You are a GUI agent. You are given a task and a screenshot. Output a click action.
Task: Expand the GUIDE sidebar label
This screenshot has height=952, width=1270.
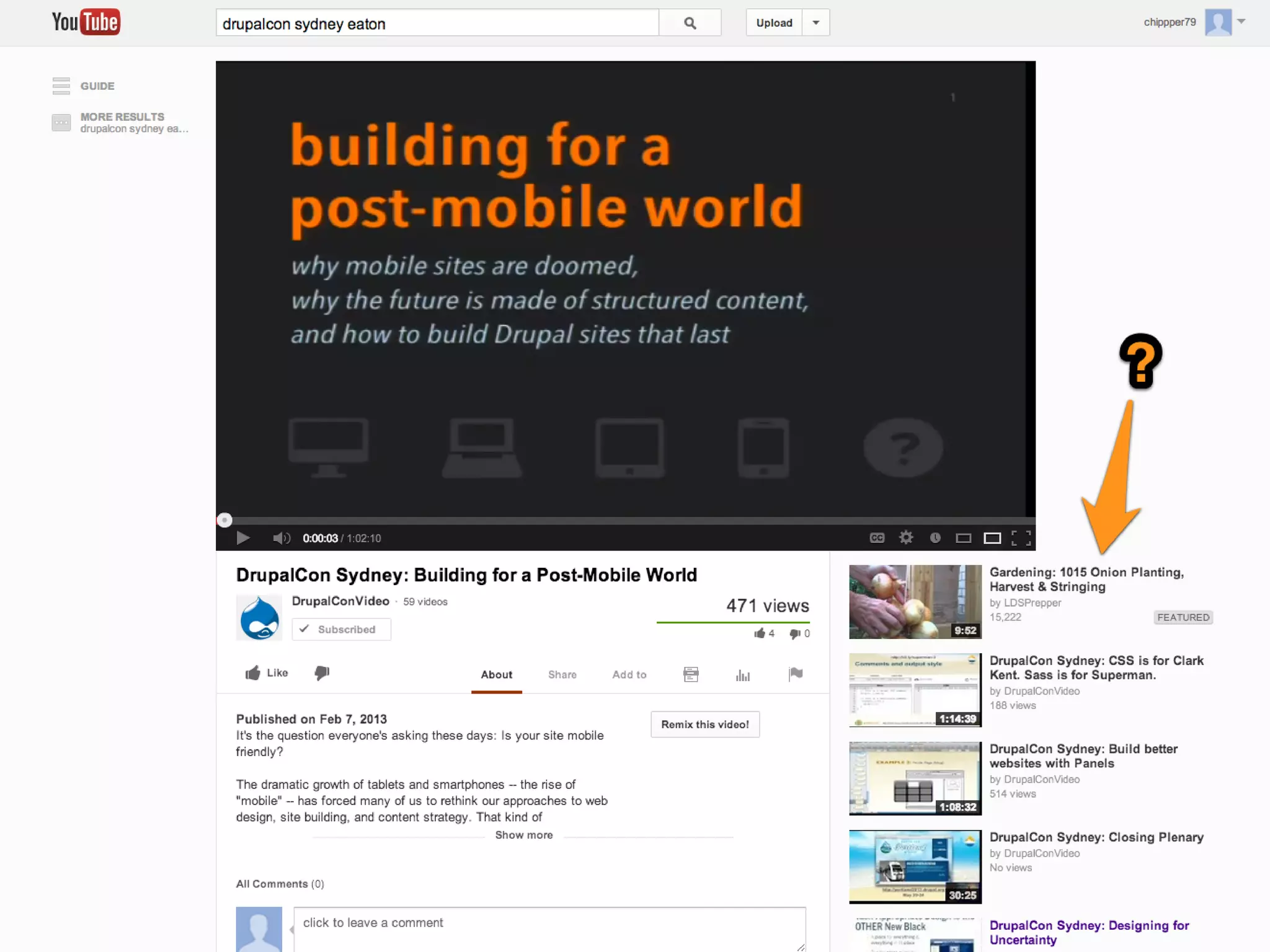coord(97,86)
